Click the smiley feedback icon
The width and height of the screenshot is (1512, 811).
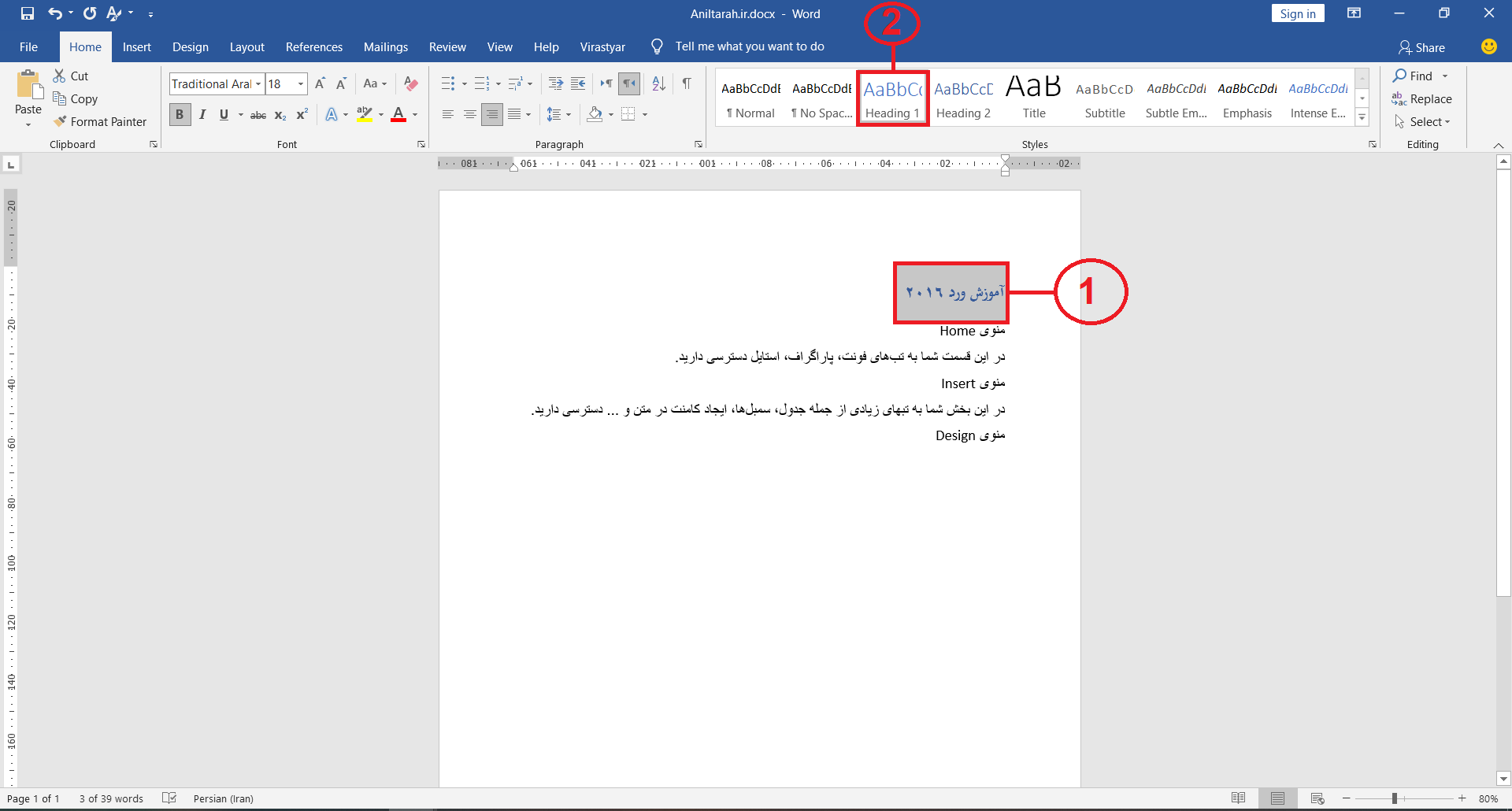(x=1488, y=46)
